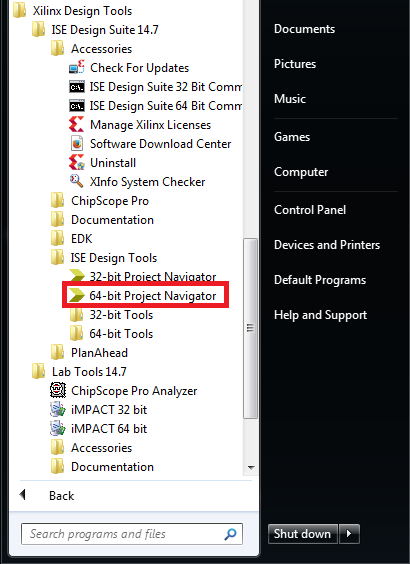This screenshot has width=410, height=564.
Task: Launch ChipScope Pro Analyzer
Action: pyautogui.click(x=123, y=391)
